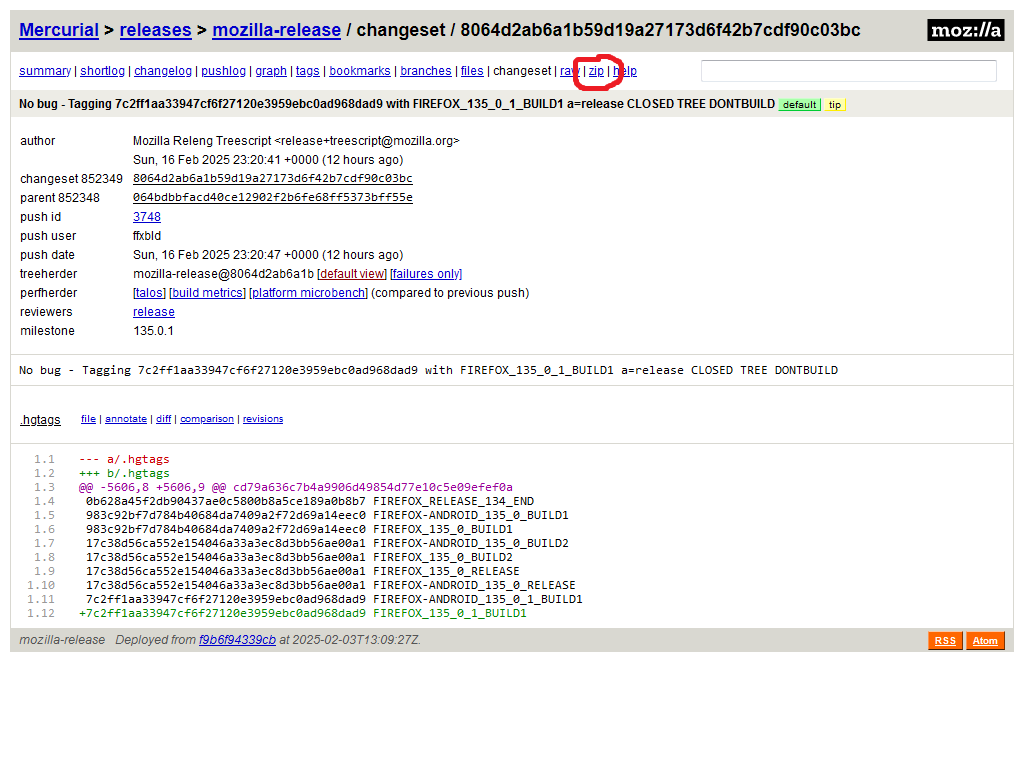Download the zip archive
This screenshot has height=768, width=1024.
[x=596, y=71]
